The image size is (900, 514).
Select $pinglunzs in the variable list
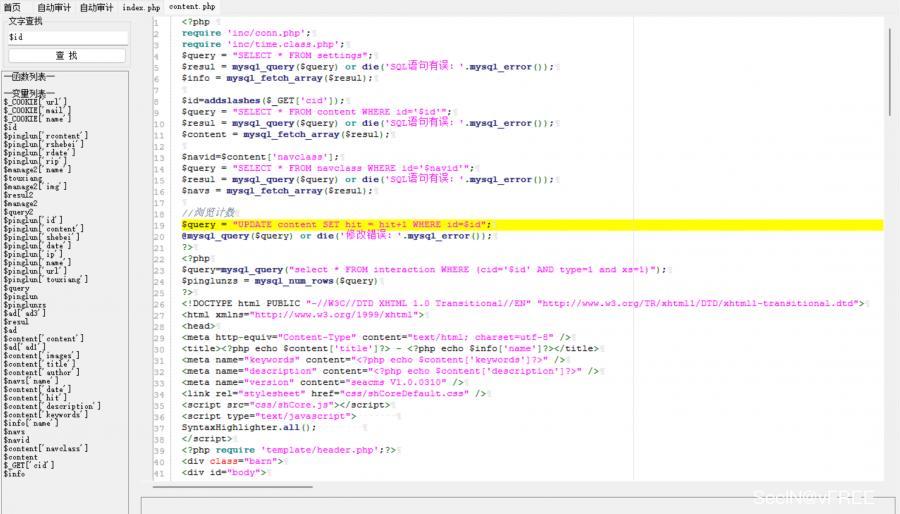25,305
